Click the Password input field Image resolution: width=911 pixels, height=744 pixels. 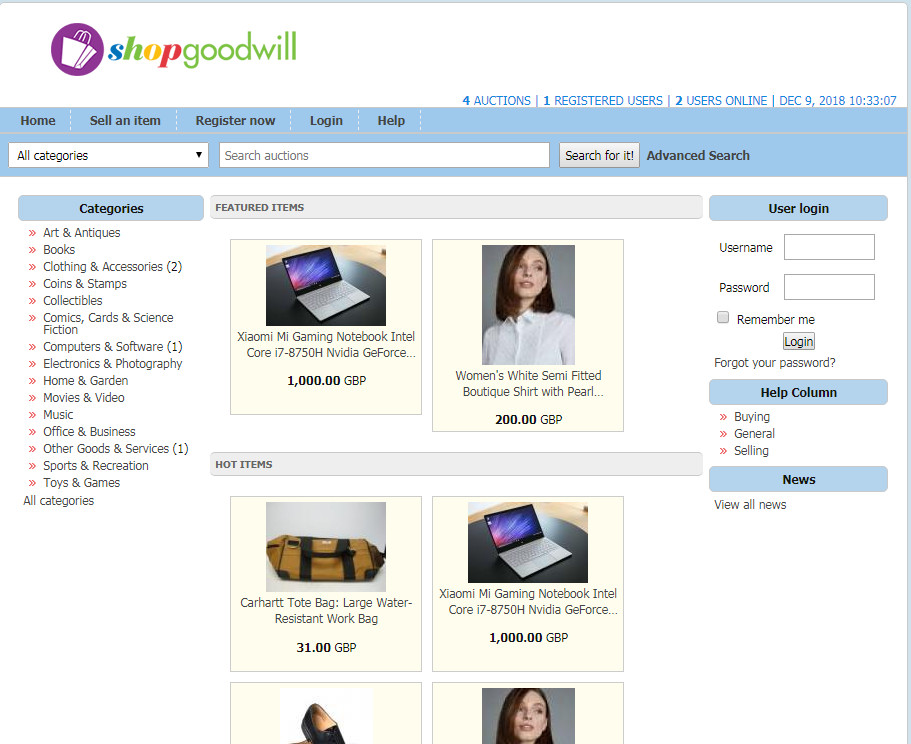coord(829,287)
